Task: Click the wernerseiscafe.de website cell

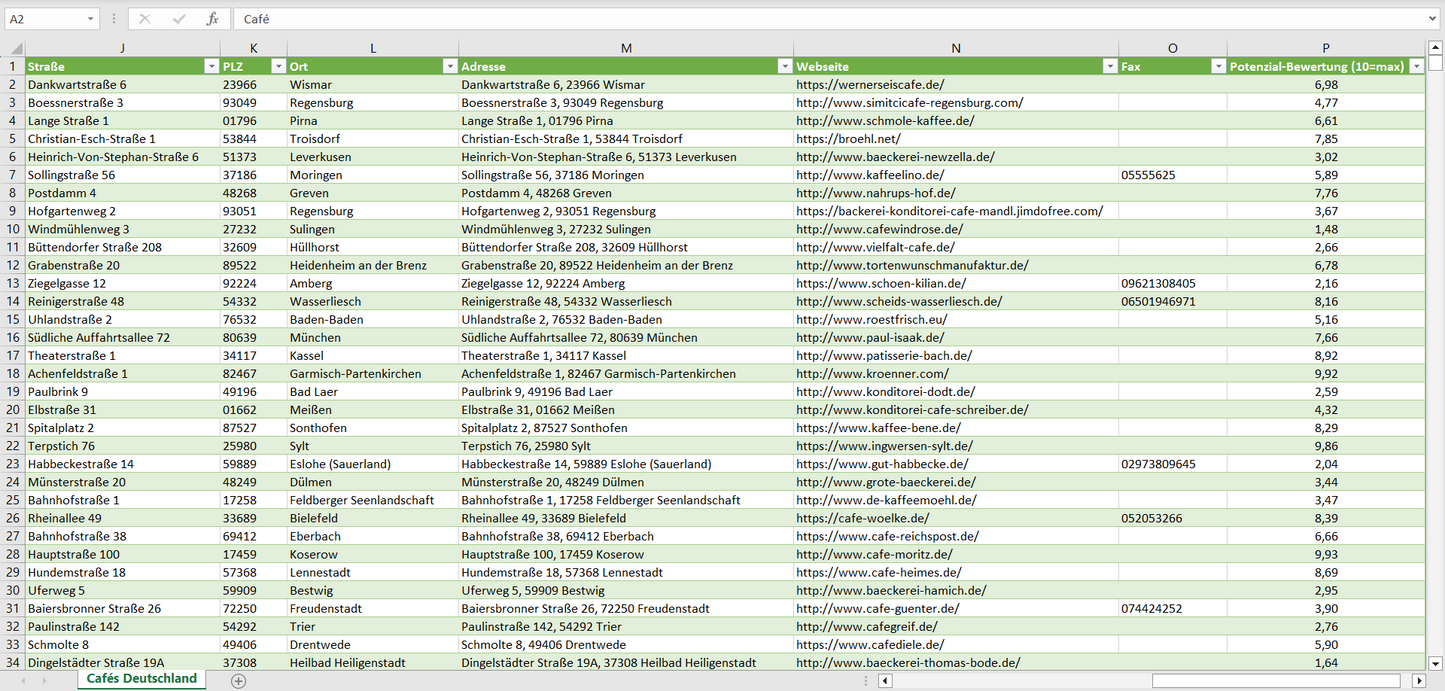Action: 870,85
